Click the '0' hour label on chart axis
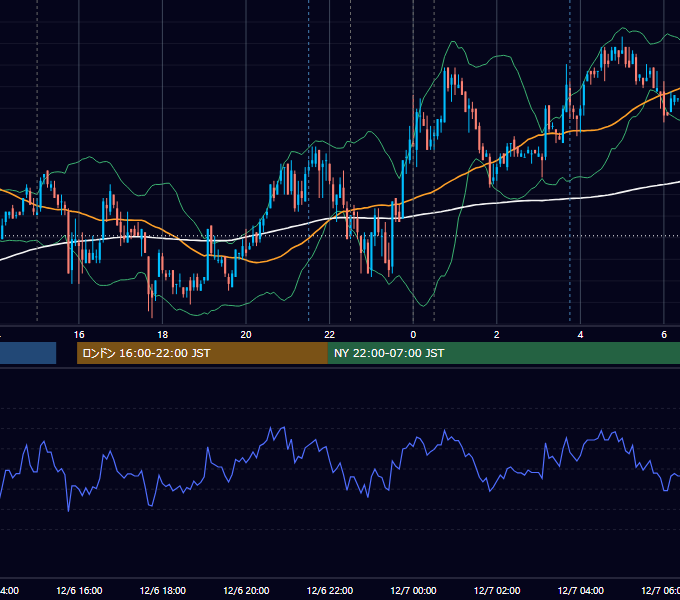680x600 pixels. (x=413, y=334)
